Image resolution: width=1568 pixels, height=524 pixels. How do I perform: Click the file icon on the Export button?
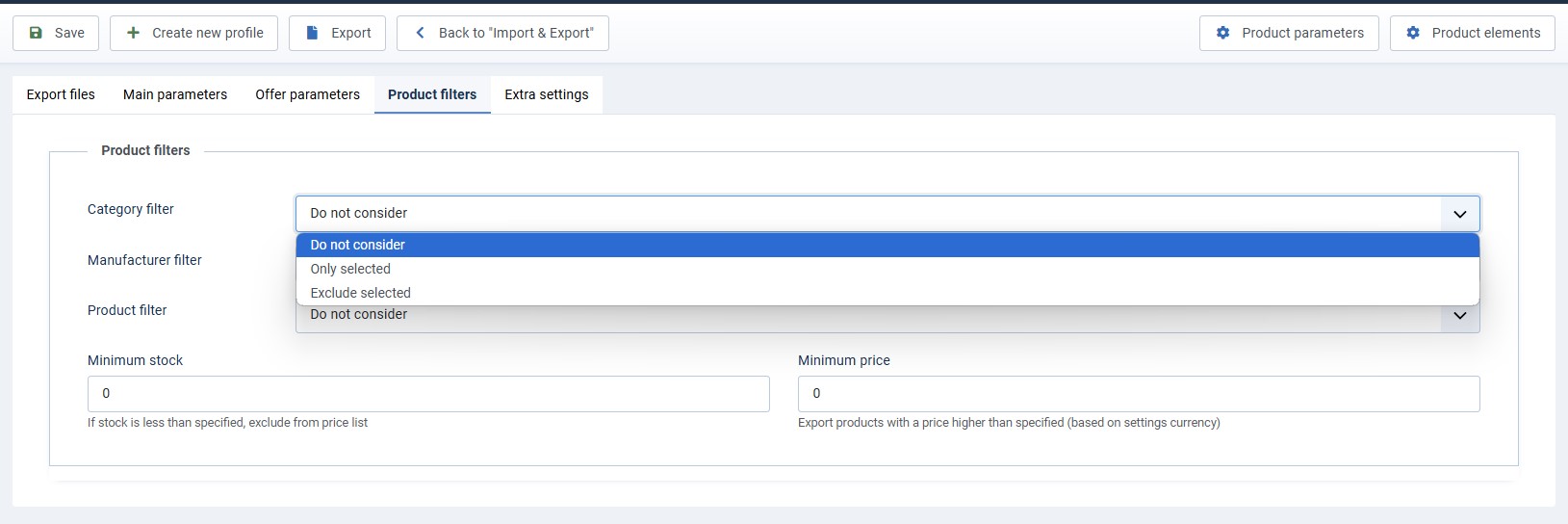click(312, 33)
